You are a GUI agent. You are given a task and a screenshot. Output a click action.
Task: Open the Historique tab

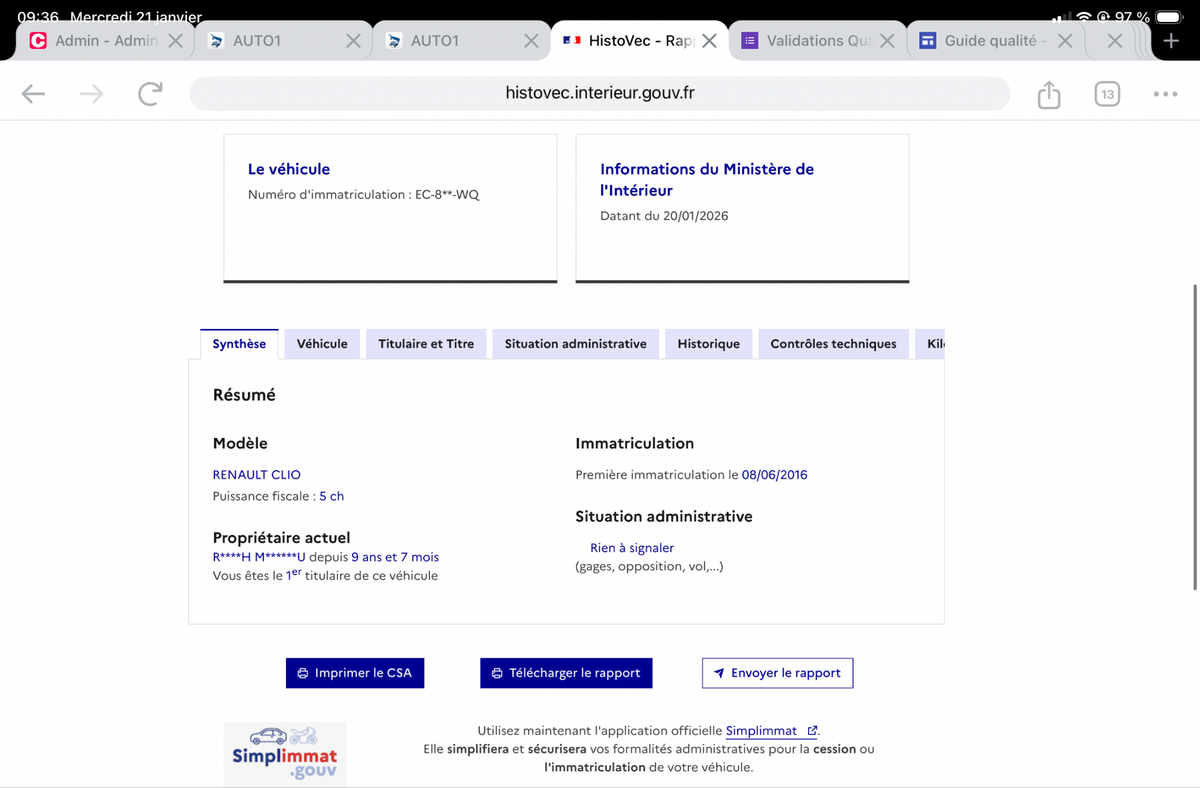click(708, 343)
